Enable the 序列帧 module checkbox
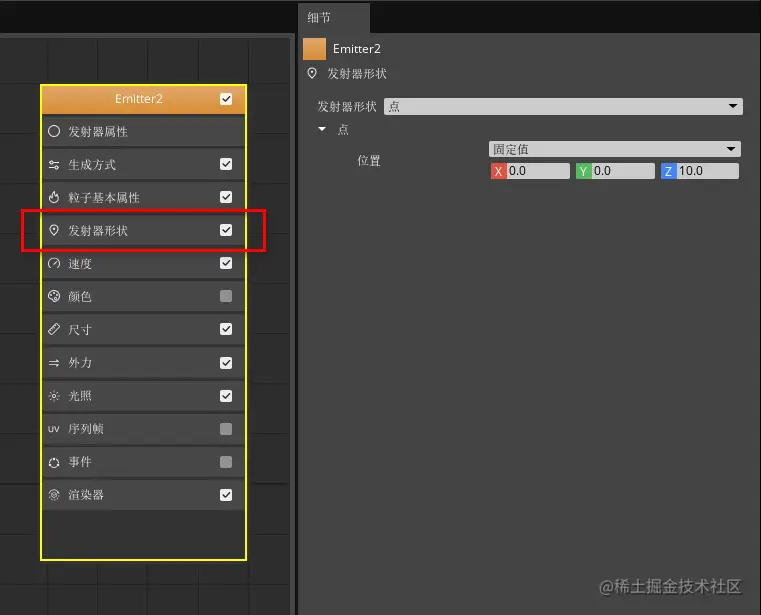Image resolution: width=761 pixels, height=615 pixels. 226,429
